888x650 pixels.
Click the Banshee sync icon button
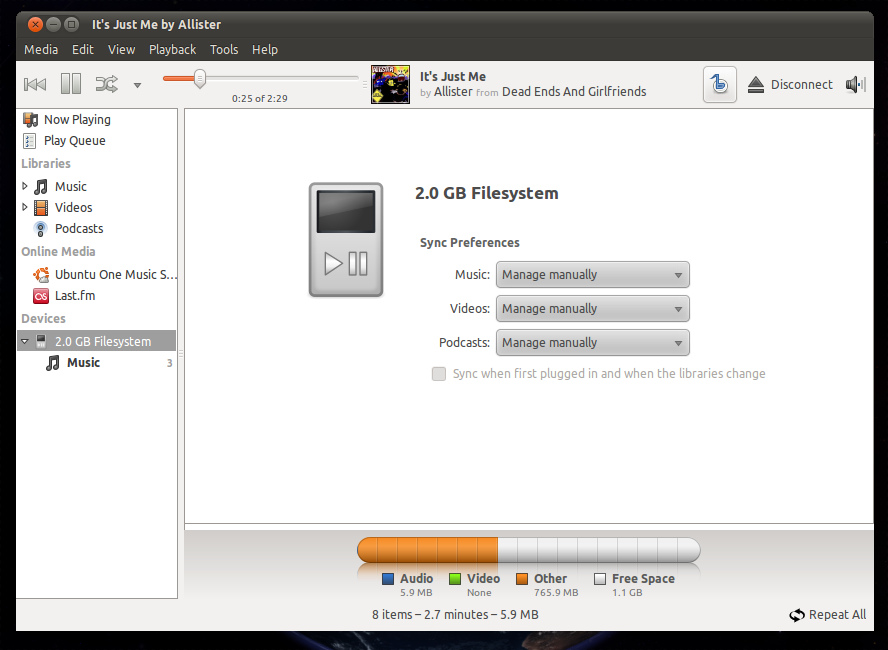click(720, 85)
